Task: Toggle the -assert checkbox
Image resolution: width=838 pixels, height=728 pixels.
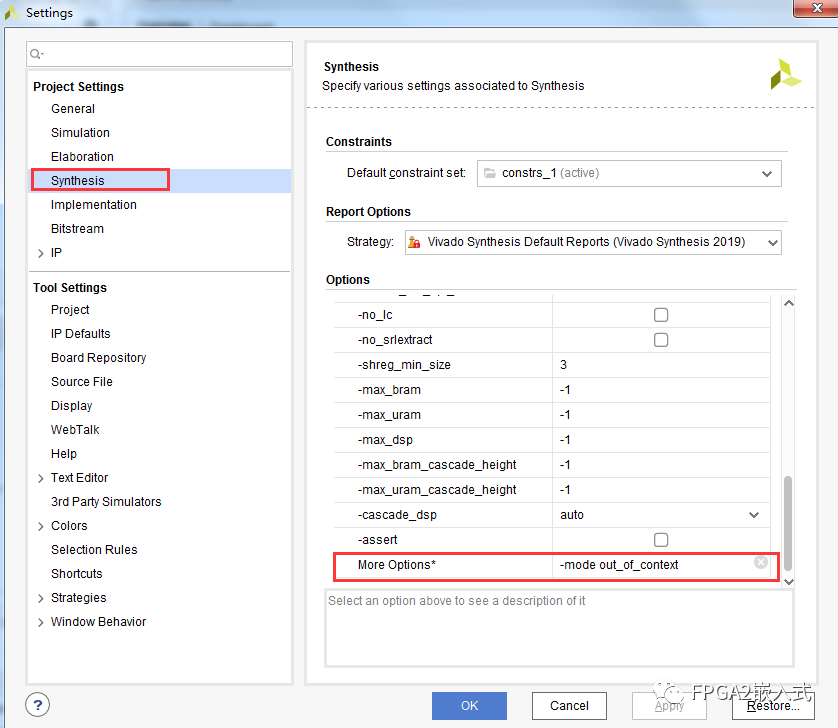Action: (661, 540)
